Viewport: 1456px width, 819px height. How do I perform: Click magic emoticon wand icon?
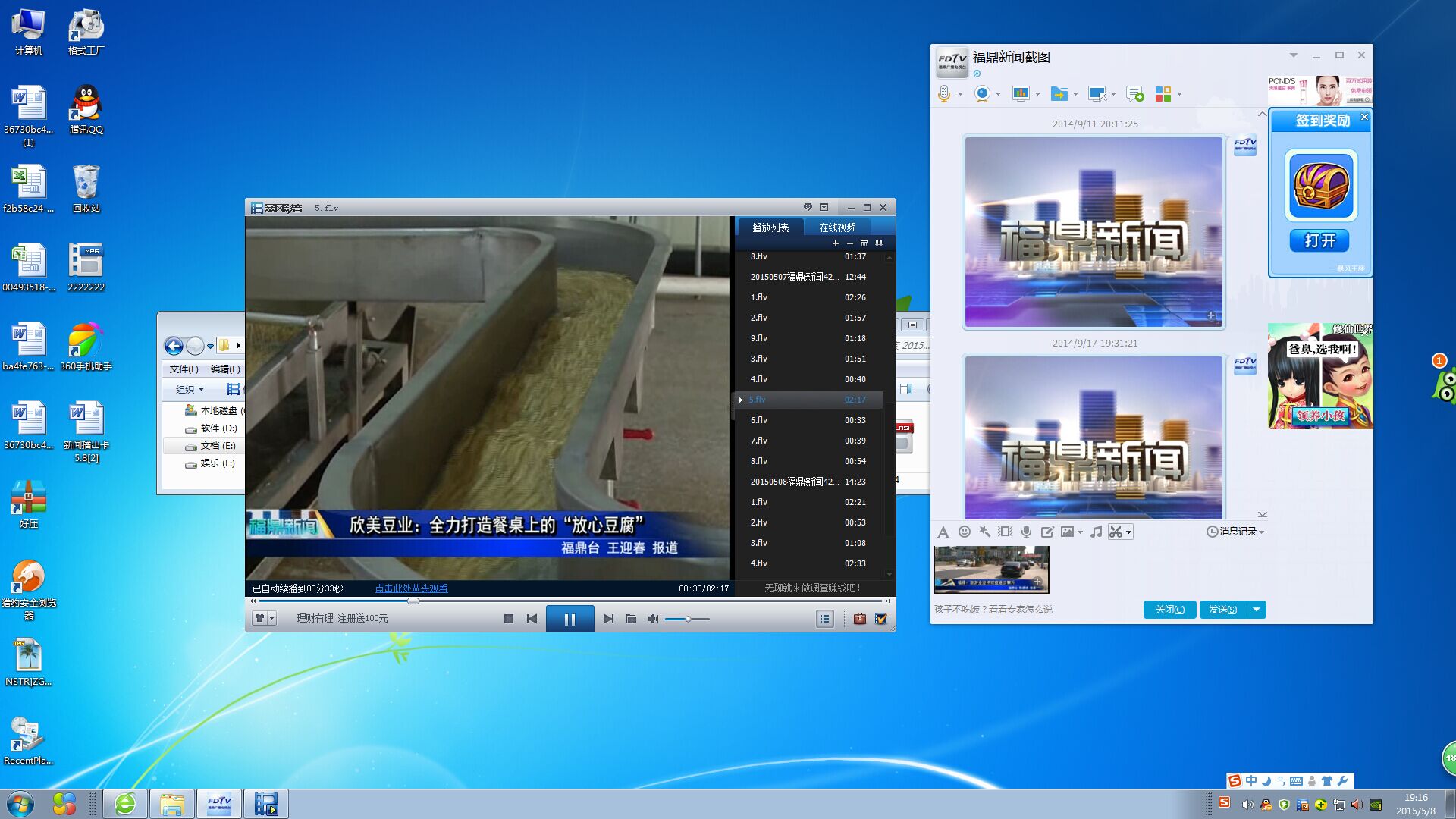pyautogui.click(x=984, y=532)
